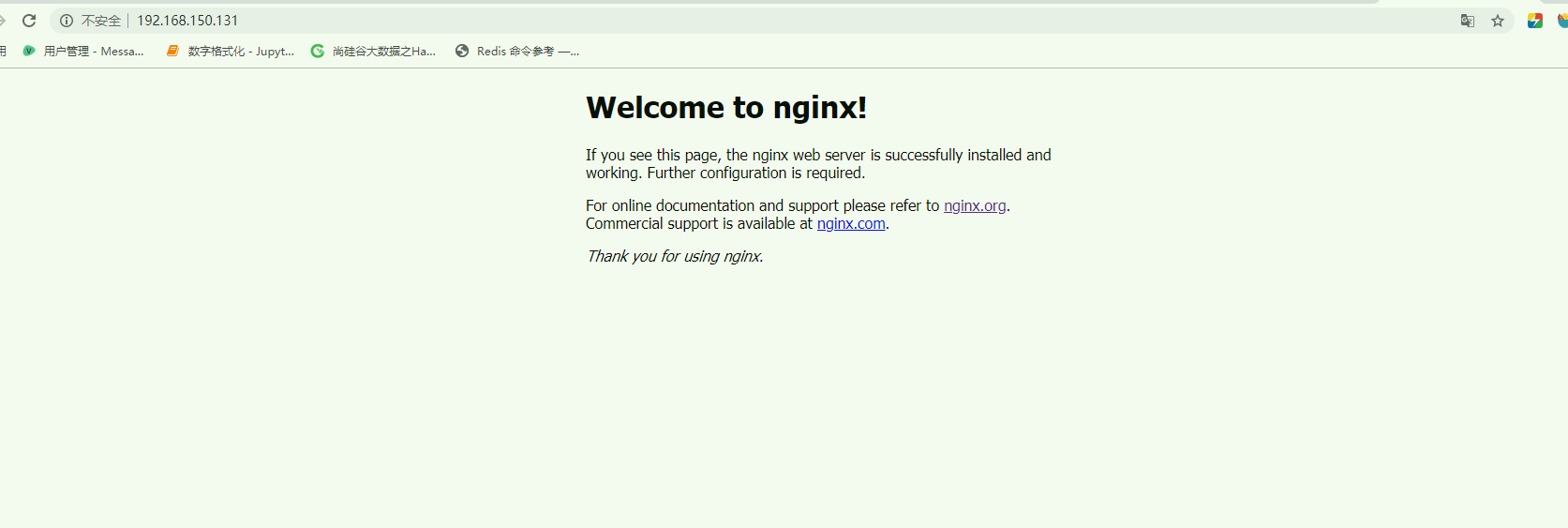This screenshot has width=1568, height=528.
Task: Follow the nginx.org link
Action: coord(975,205)
